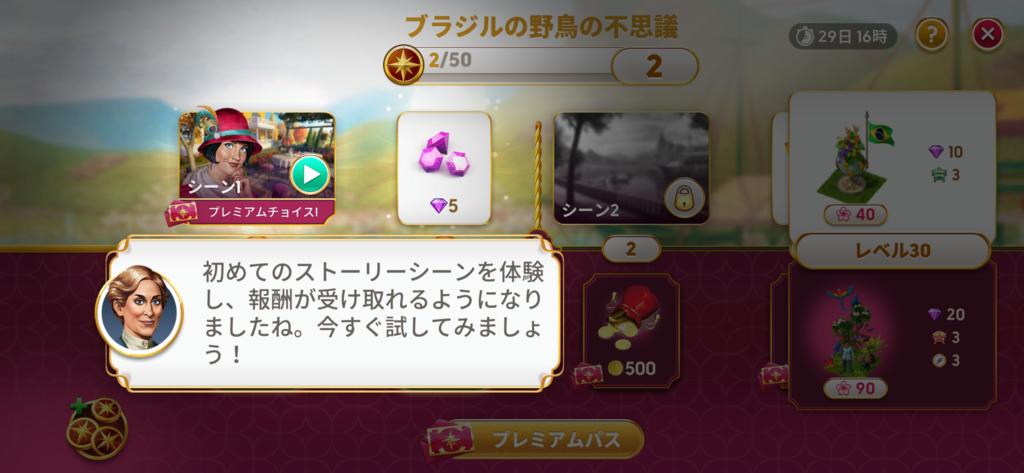The width and height of the screenshot is (1024, 473).
Task: Tap the guide woman's portrait avatar
Action: (140, 310)
